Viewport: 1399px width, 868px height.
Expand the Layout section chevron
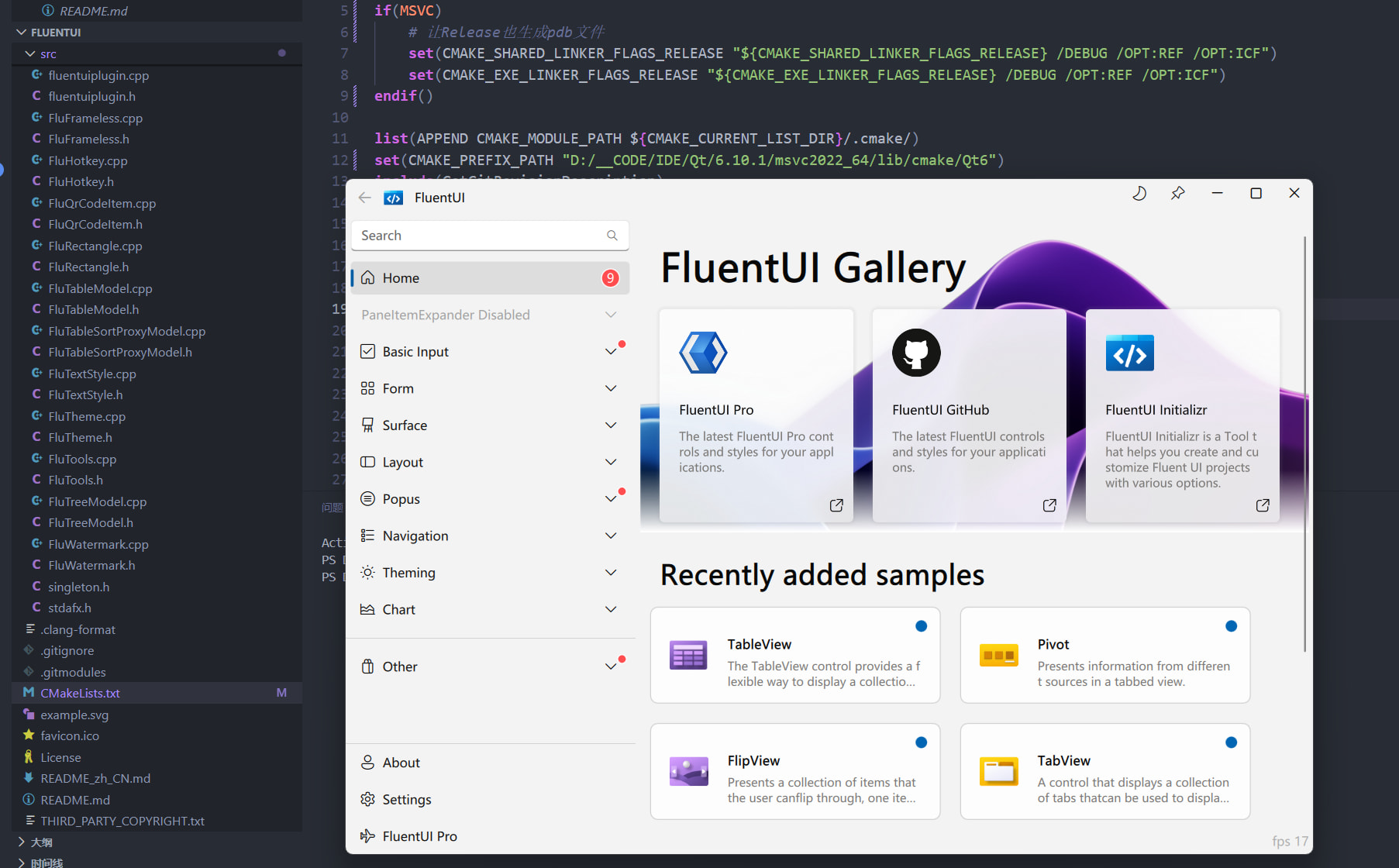[x=611, y=462]
